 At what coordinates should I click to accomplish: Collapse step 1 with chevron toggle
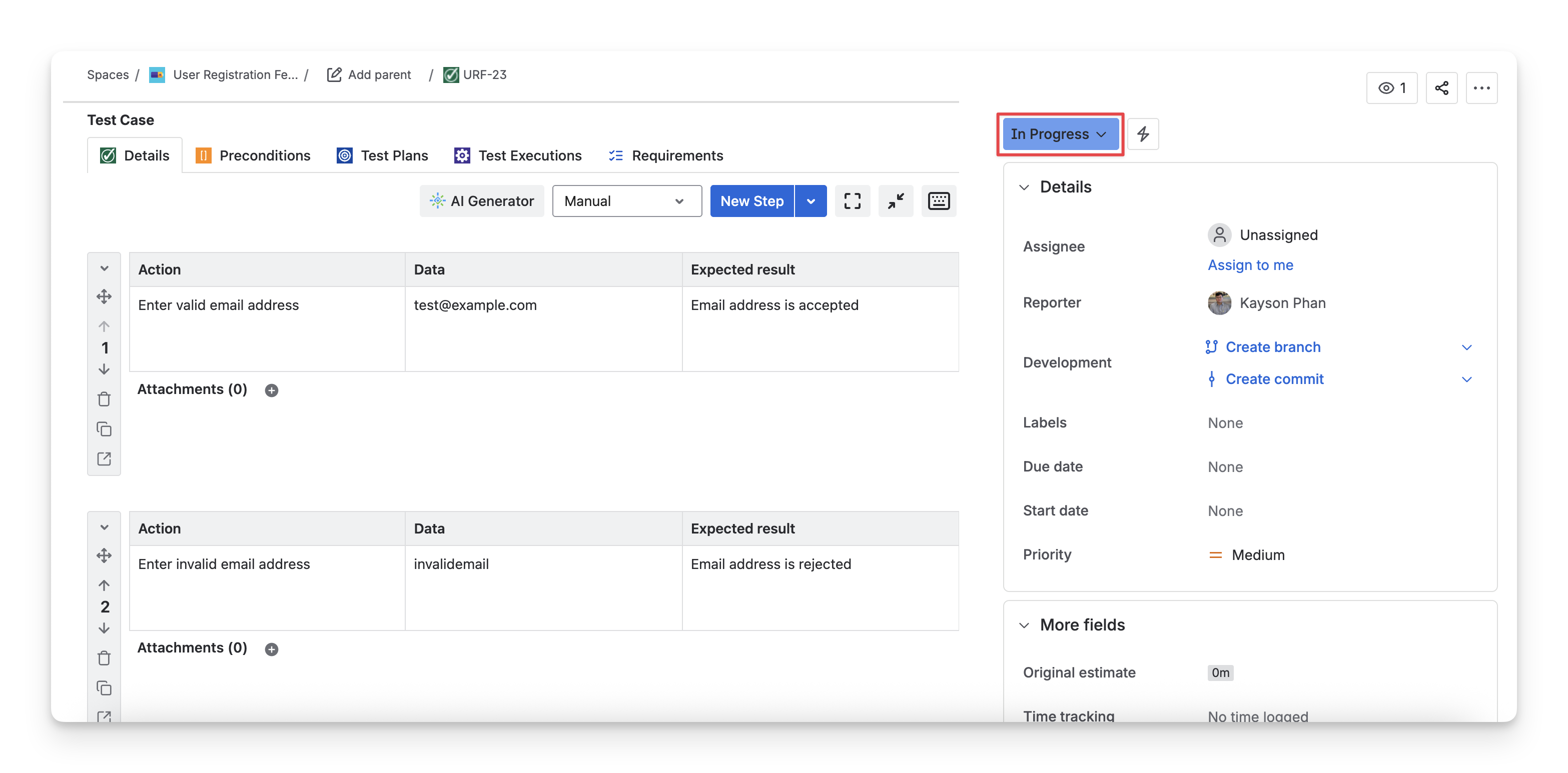[104, 268]
